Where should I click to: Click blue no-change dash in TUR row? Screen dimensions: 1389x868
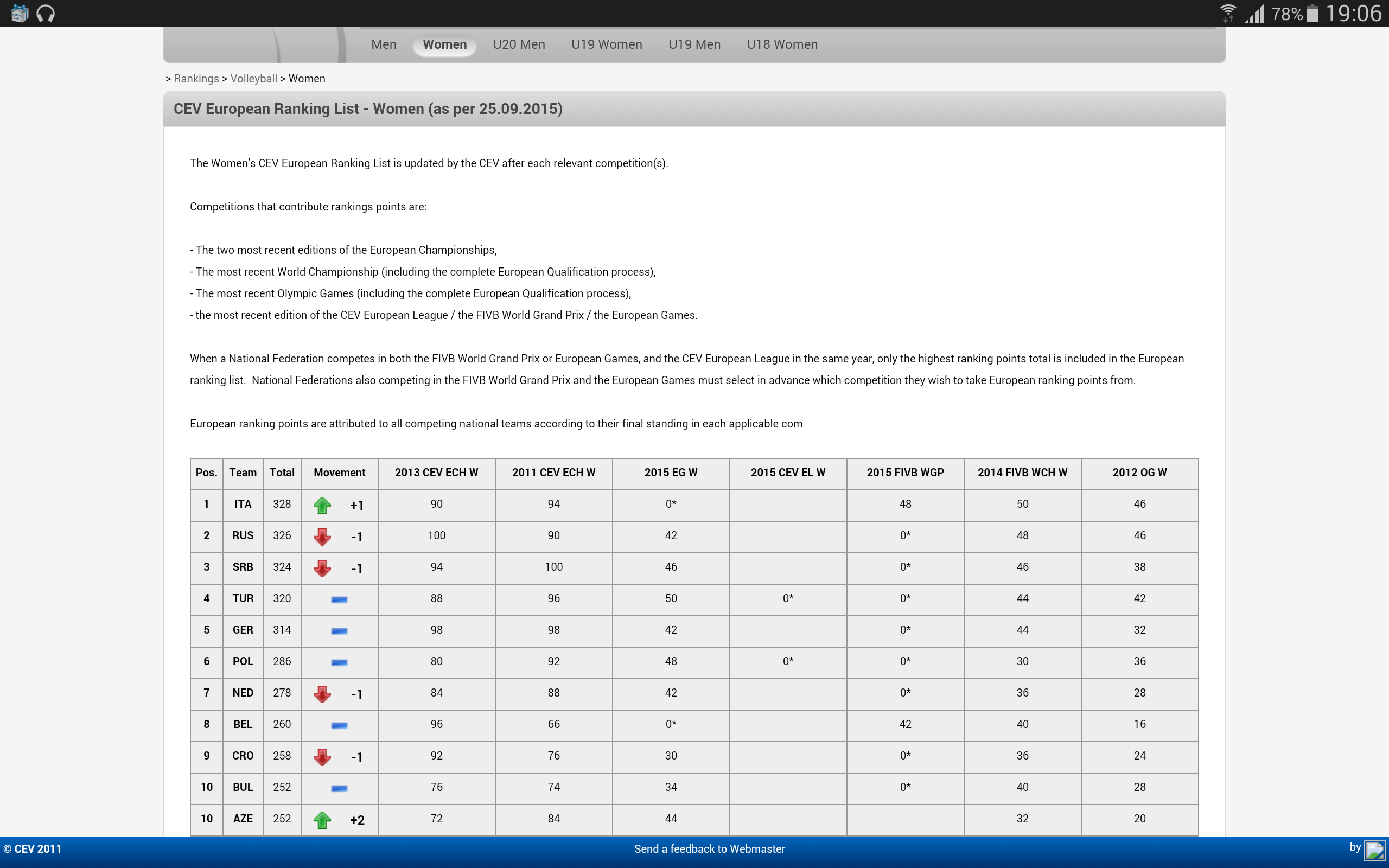[x=339, y=599]
